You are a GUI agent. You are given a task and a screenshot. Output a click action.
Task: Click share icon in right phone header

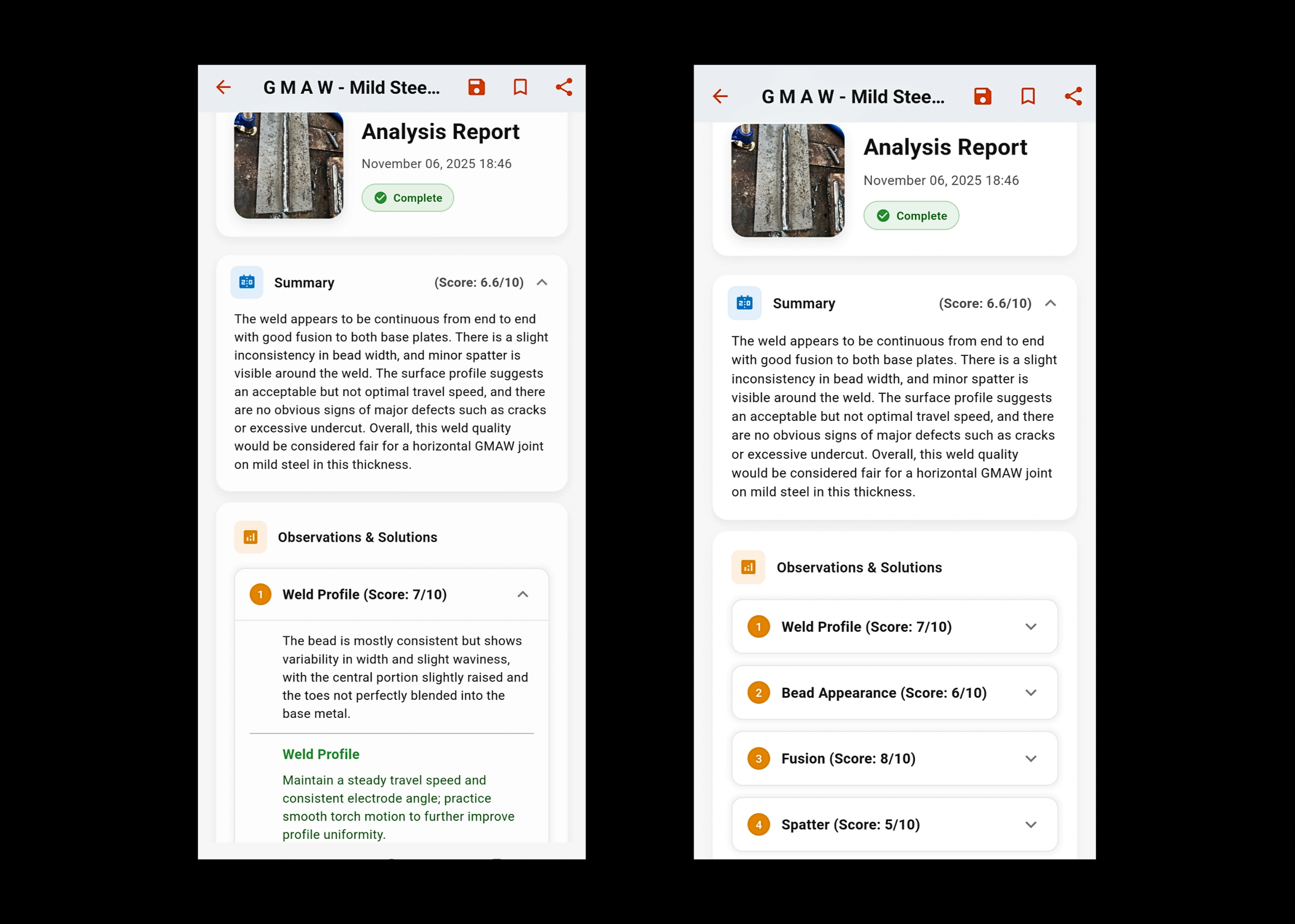pyautogui.click(x=1073, y=96)
